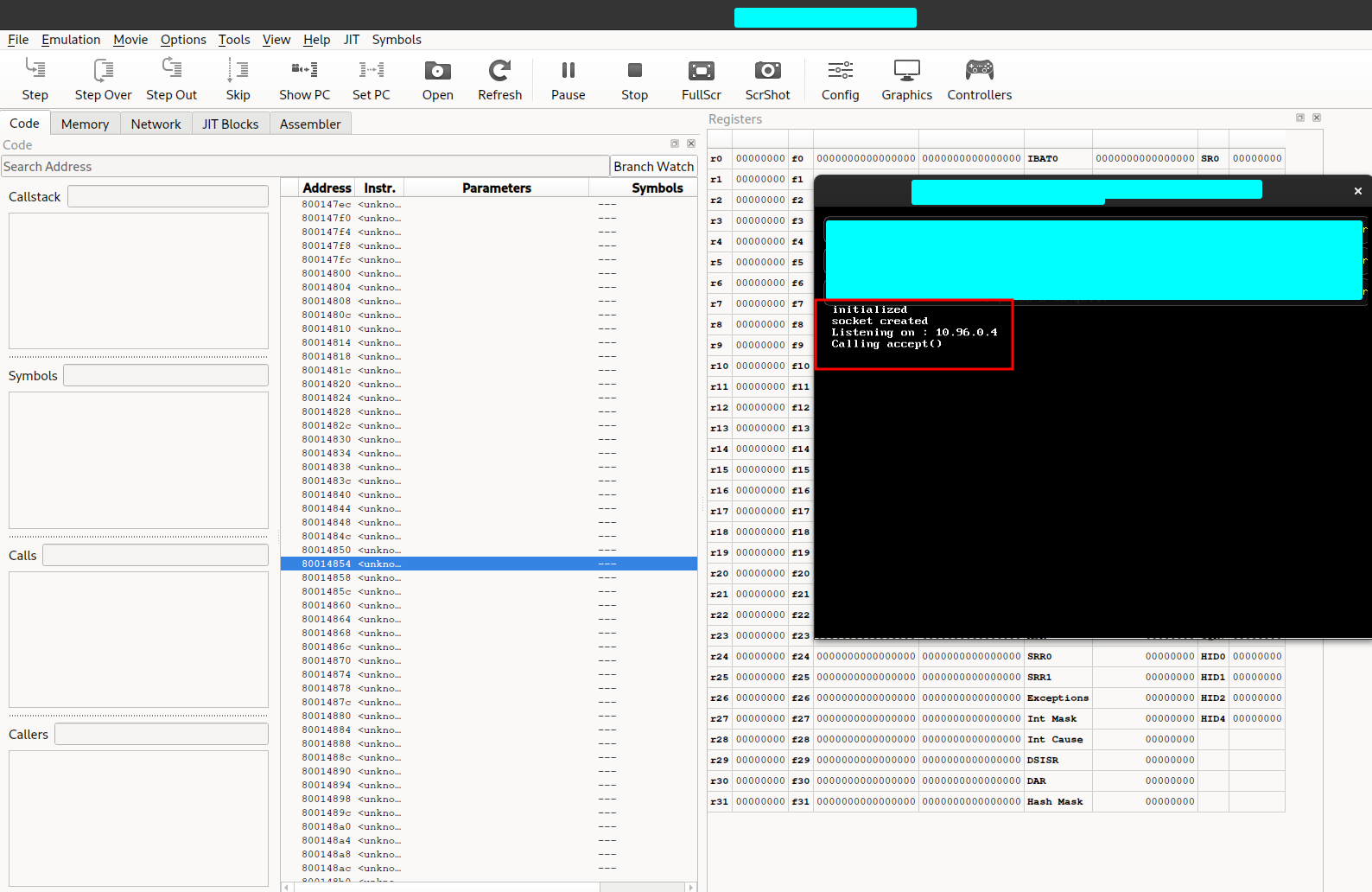Click the Step toolbar icon
Viewport: 1372px width, 892px height.
(x=35, y=80)
